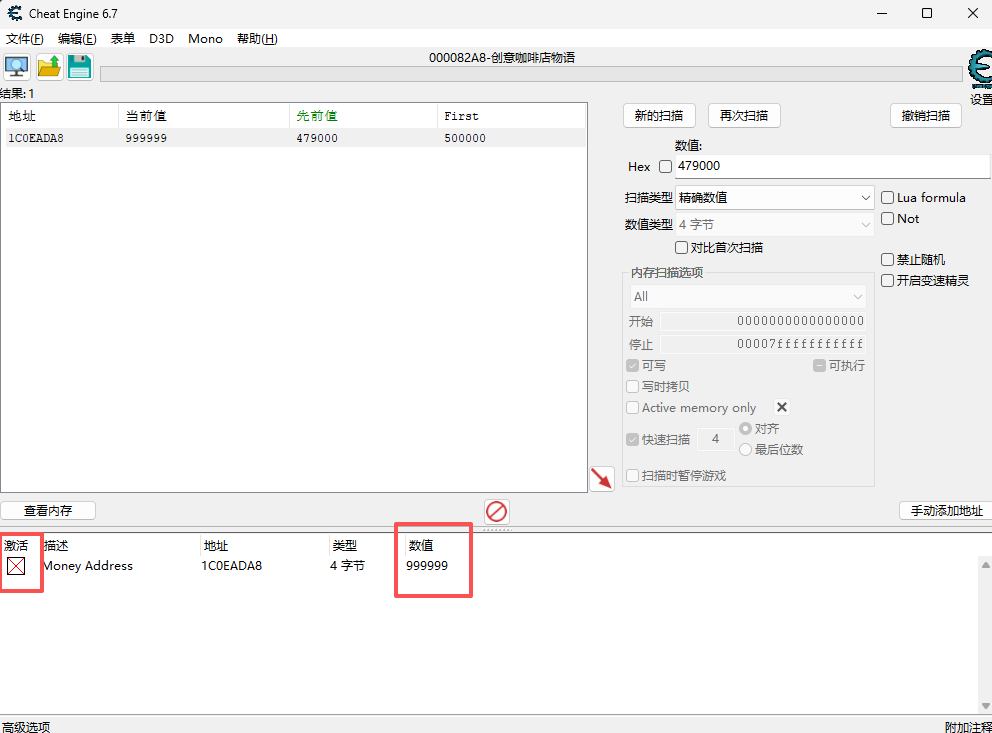Click the save floppy disk icon
992x733 pixels.
(79, 67)
